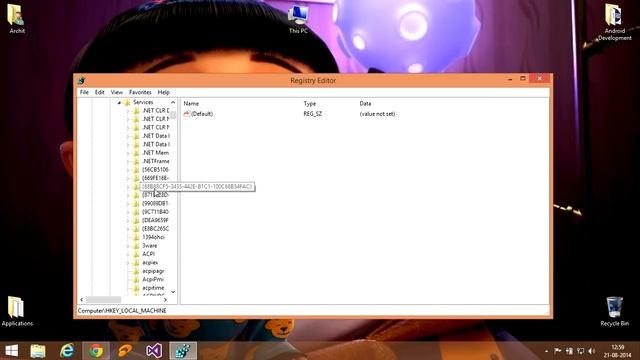
Task: Select the (Default) value name
Action: click(202, 114)
